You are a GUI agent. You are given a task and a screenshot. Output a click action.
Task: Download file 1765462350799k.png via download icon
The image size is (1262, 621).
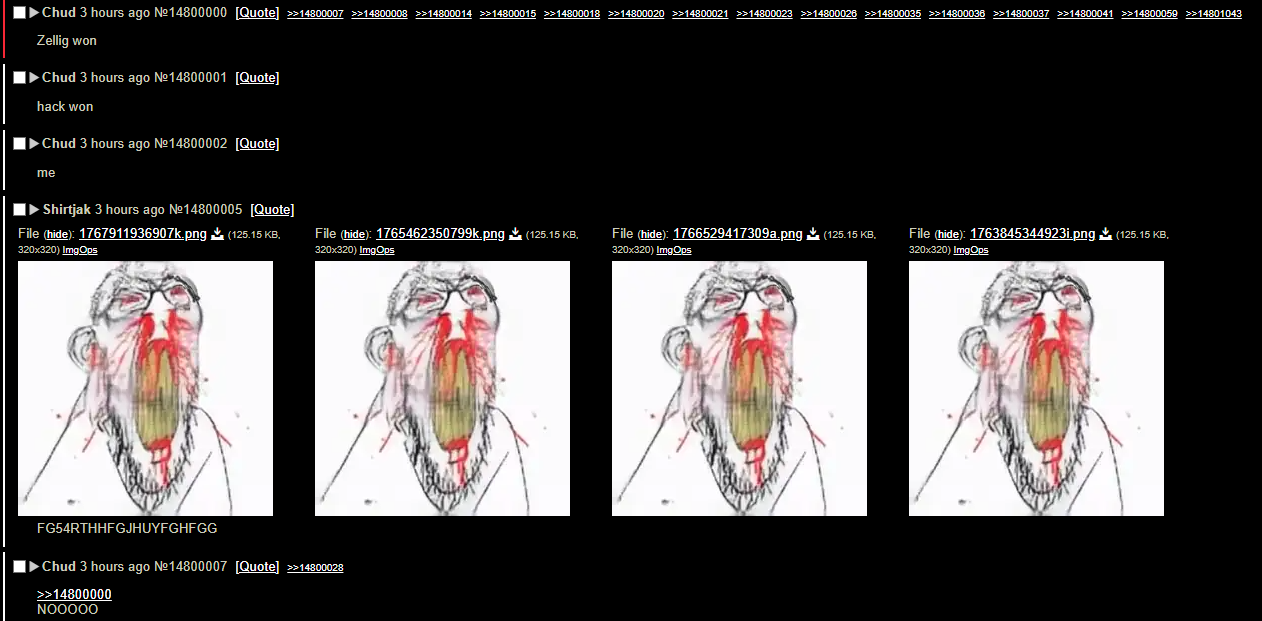515,234
